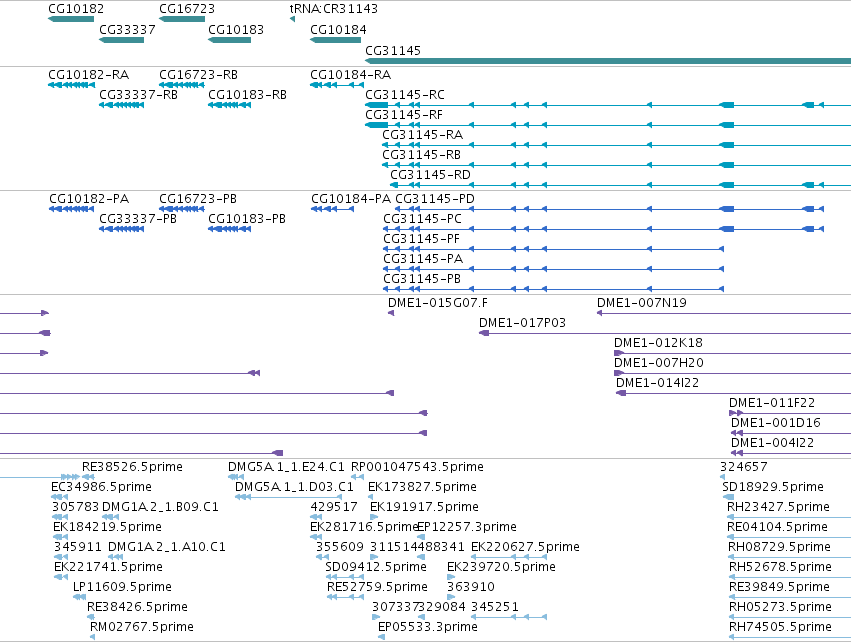The width and height of the screenshot is (851, 642).
Task: Click EST EK221741.5prime
Action: click(x=61, y=577)
